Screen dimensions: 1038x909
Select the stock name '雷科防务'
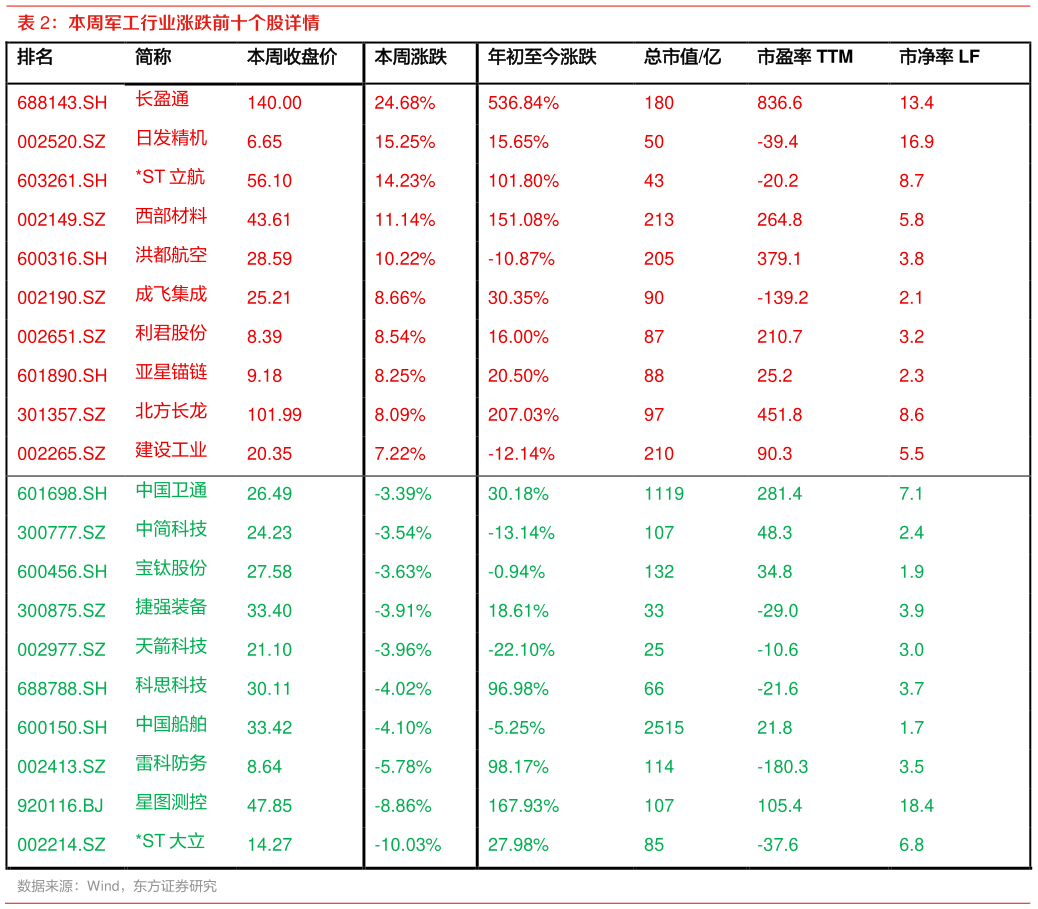(171, 764)
